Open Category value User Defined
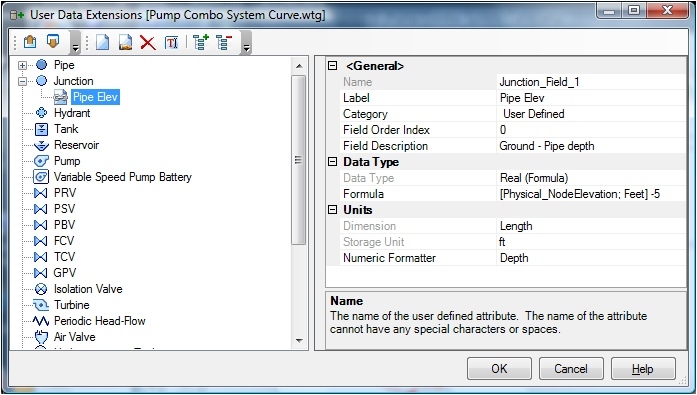The width and height of the screenshot is (697, 395). 592,114
